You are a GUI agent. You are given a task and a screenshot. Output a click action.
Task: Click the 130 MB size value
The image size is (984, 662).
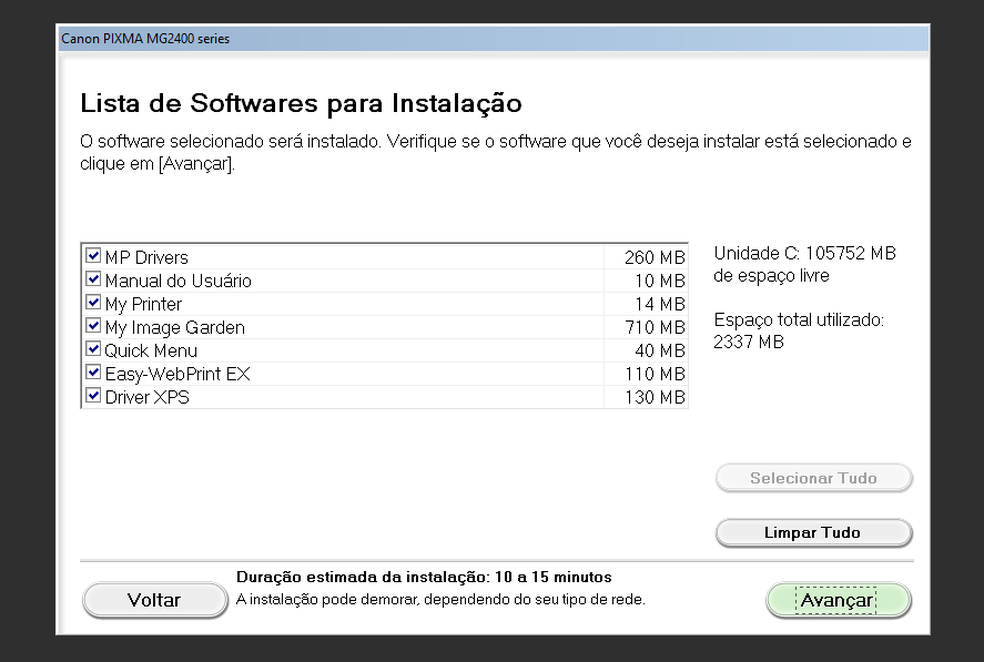coord(655,397)
